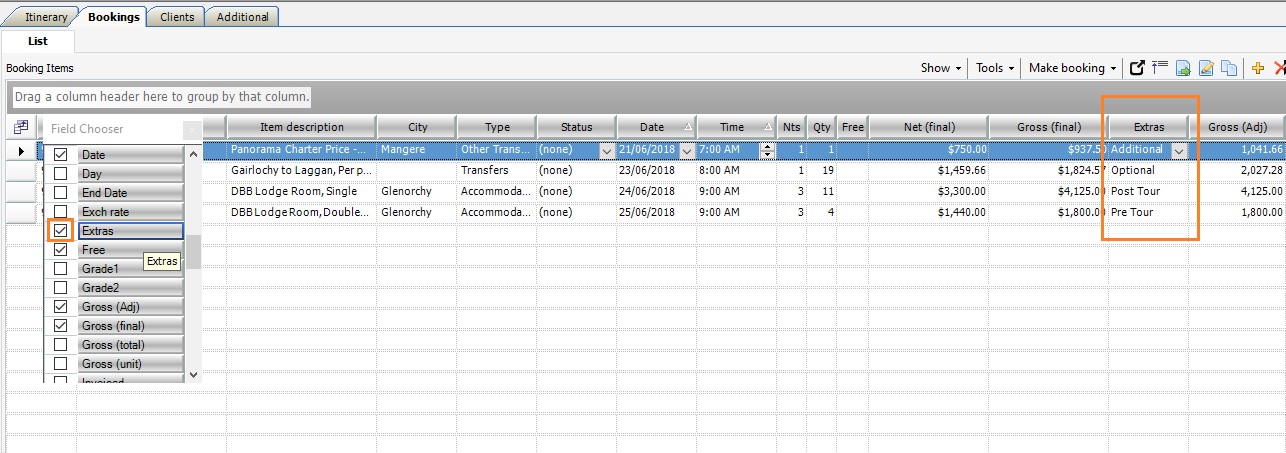Tick the Gross (total) field checkbox

coord(61,345)
